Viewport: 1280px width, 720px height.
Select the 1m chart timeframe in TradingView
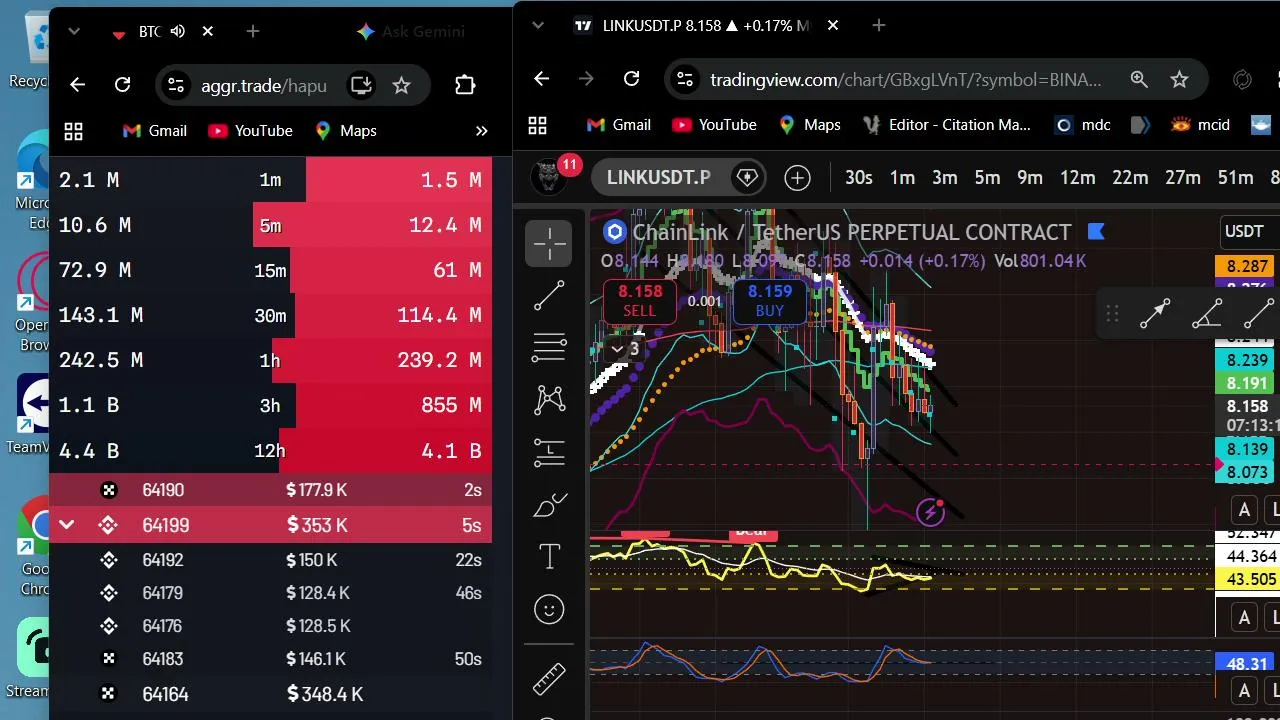tap(902, 178)
